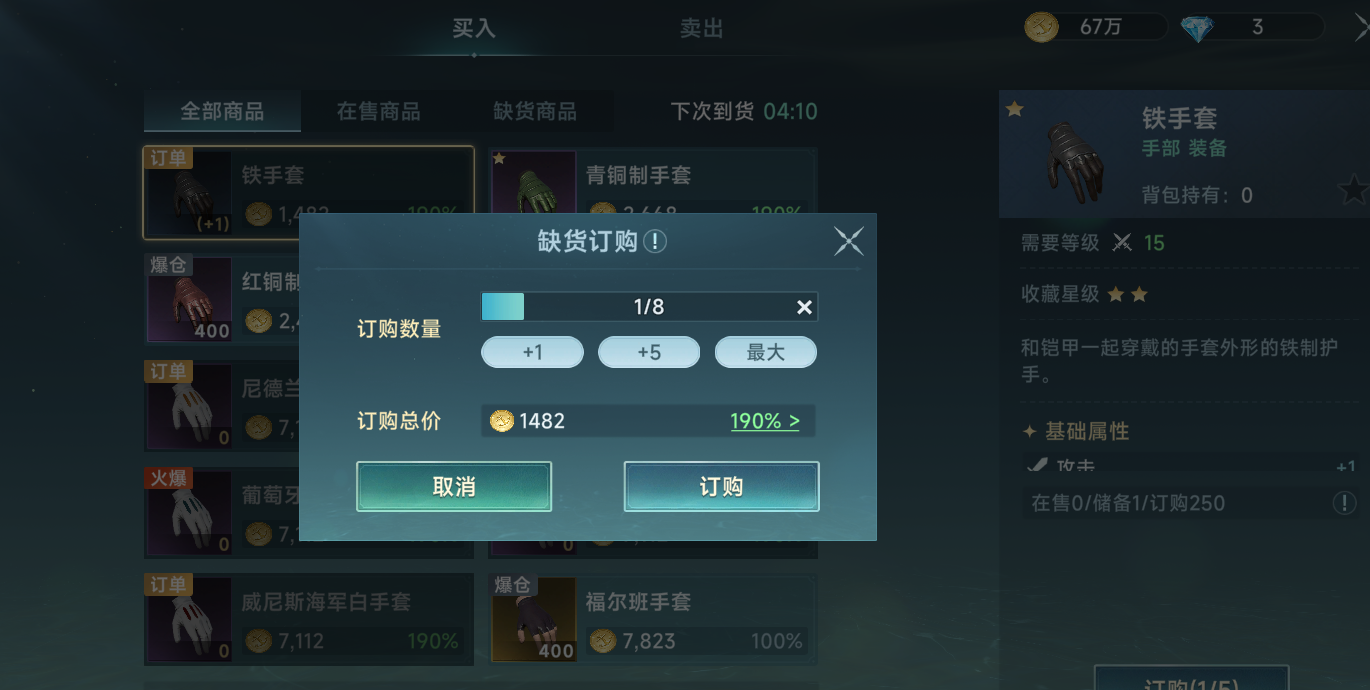Viewport: 1370px width, 690px height.
Task: Open the 190% price detail link
Action: click(765, 421)
